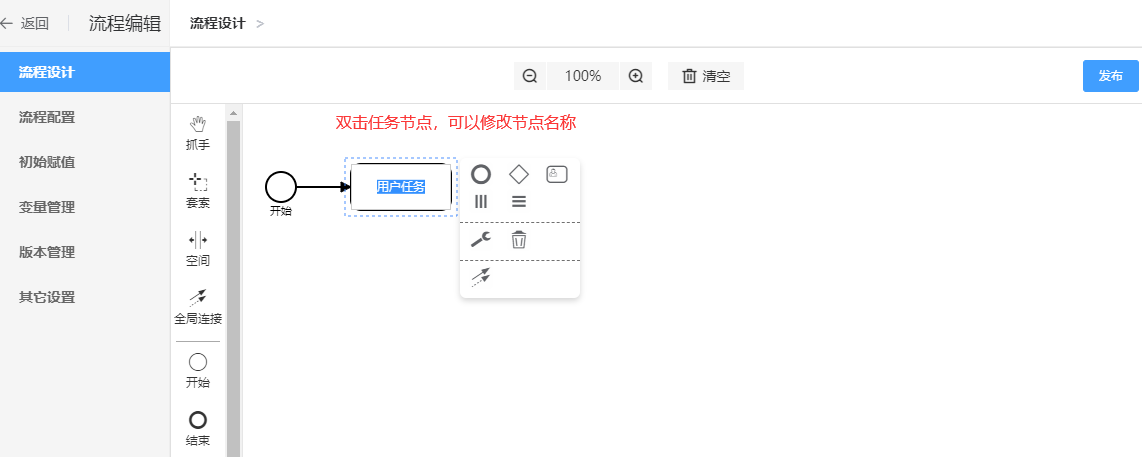Image resolution: width=1142 pixels, height=457 pixels.
Task: Select the 空间 space tool
Action: (x=197, y=249)
